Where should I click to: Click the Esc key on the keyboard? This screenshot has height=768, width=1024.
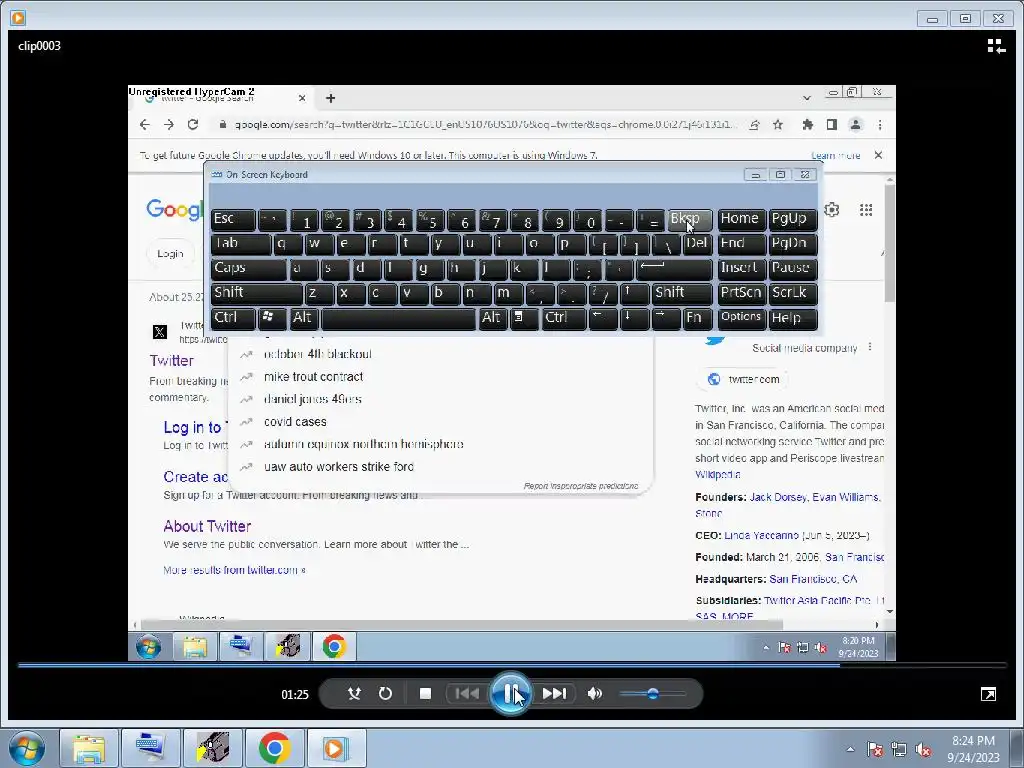point(233,220)
